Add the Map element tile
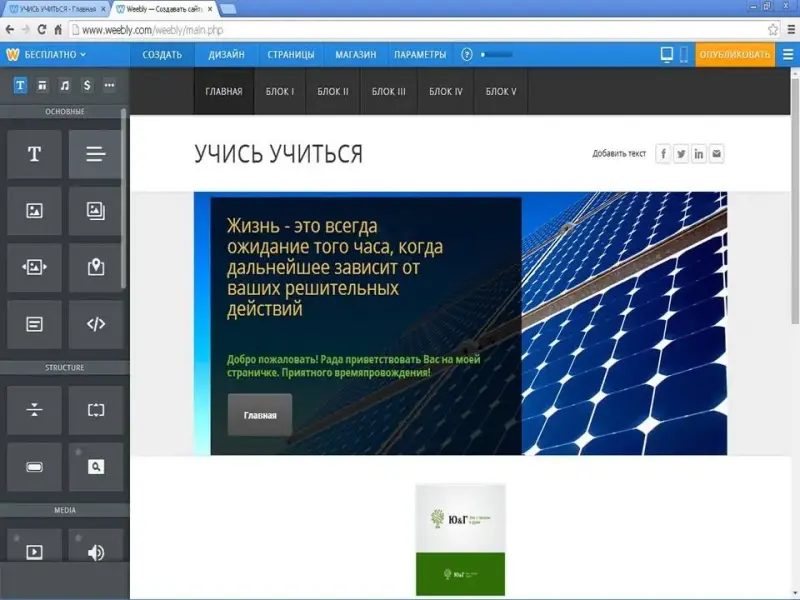The image size is (800, 600). pos(95,267)
